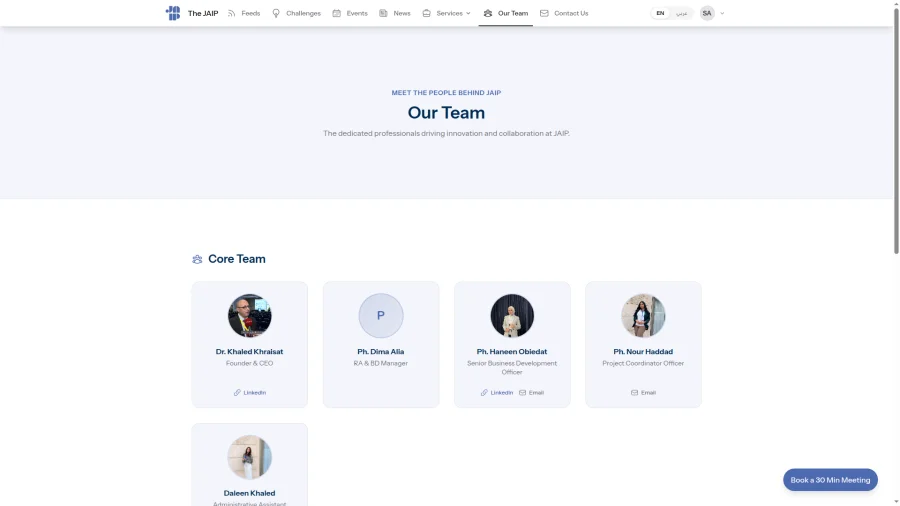Click the Events calendar icon
900x506 pixels.
[337, 13]
